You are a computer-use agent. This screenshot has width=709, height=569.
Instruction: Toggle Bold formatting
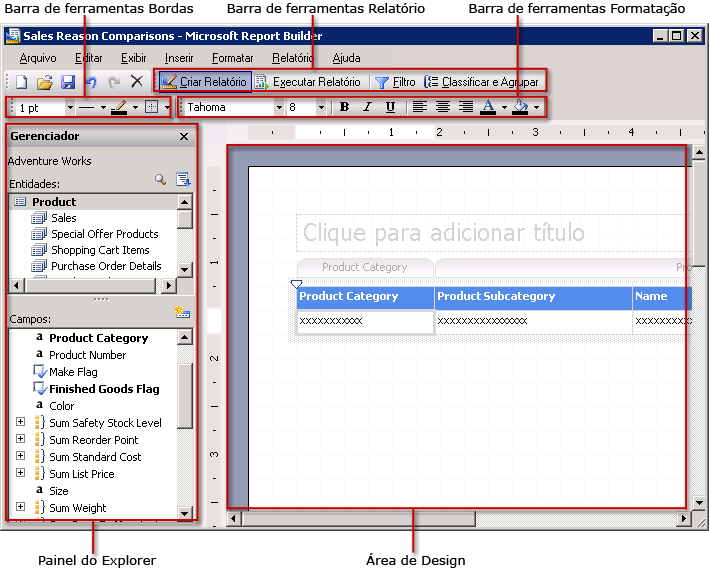point(344,107)
